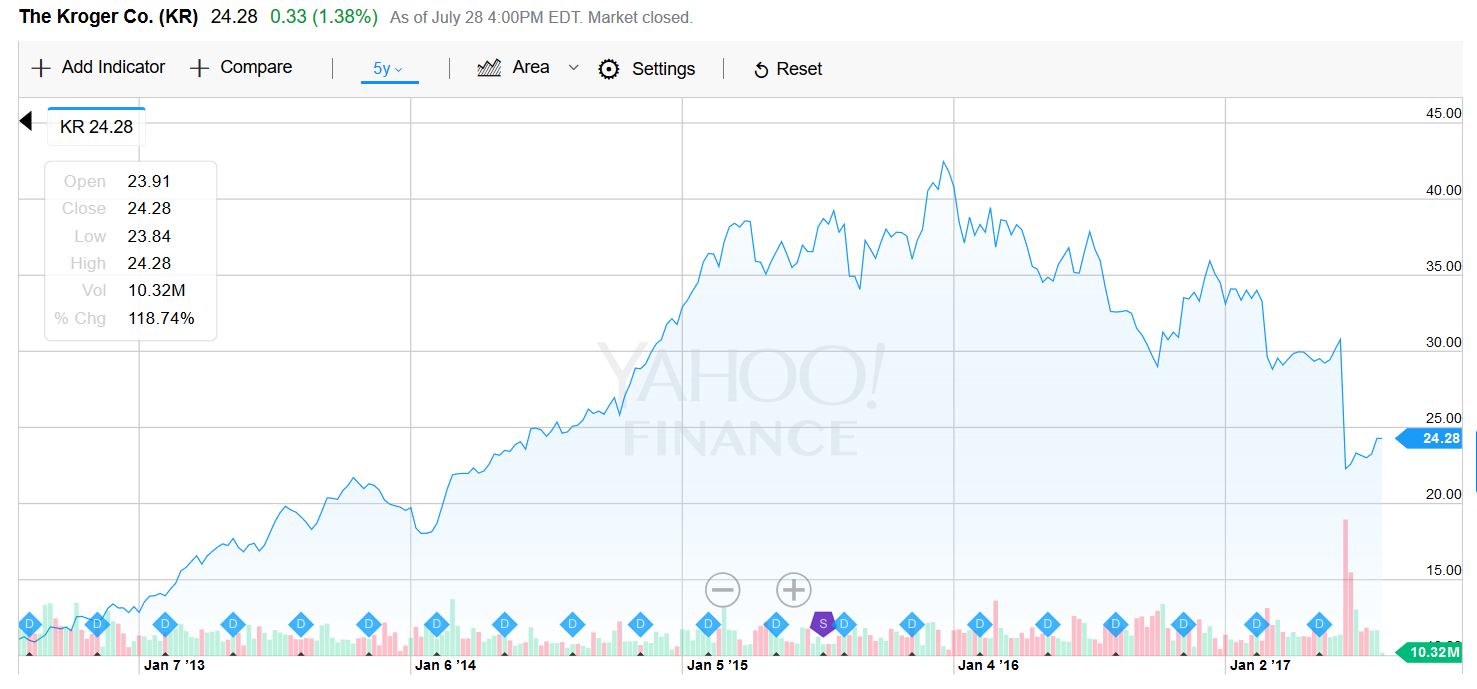This screenshot has height=689, width=1477.
Task: Click the Compare text label
Action: point(256,67)
